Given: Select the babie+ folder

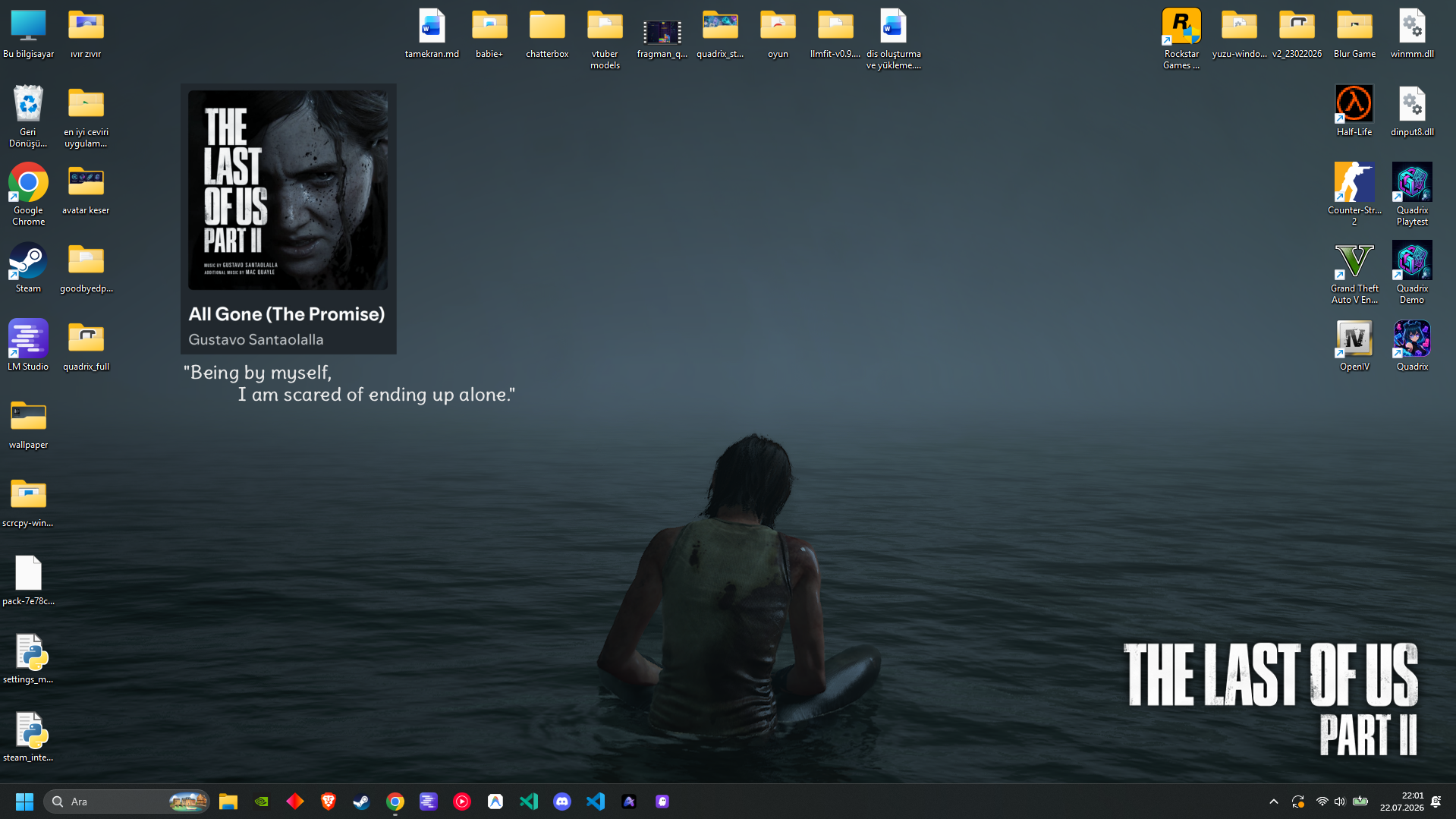Looking at the screenshot, I should [x=489, y=33].
